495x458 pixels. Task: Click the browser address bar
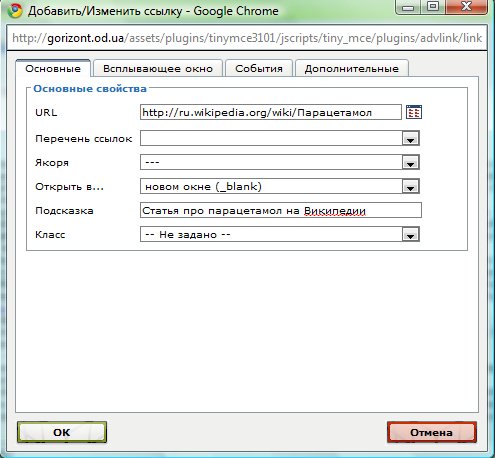[x=247, y=38]
